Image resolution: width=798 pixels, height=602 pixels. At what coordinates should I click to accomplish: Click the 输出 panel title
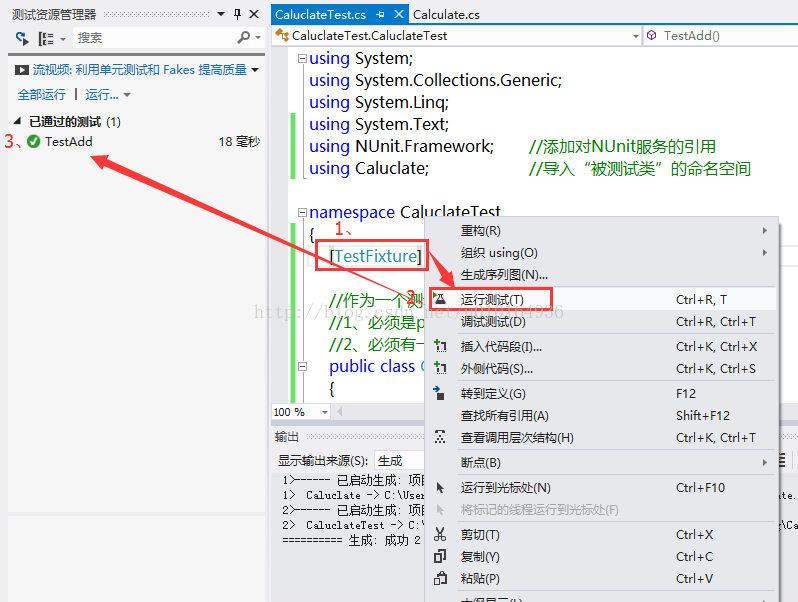coord(287,437)
